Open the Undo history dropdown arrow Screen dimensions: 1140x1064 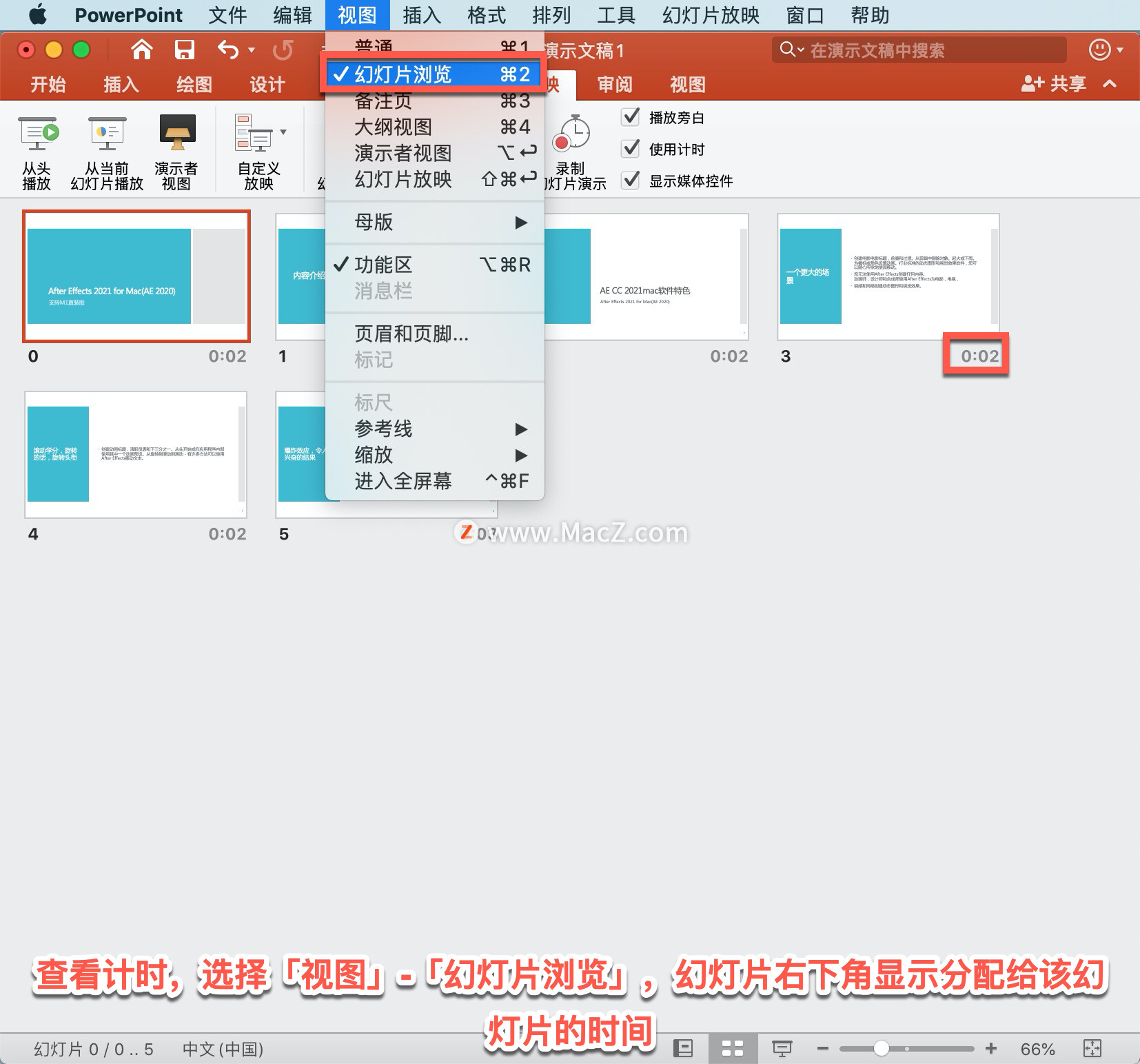[x=252, y=50]
